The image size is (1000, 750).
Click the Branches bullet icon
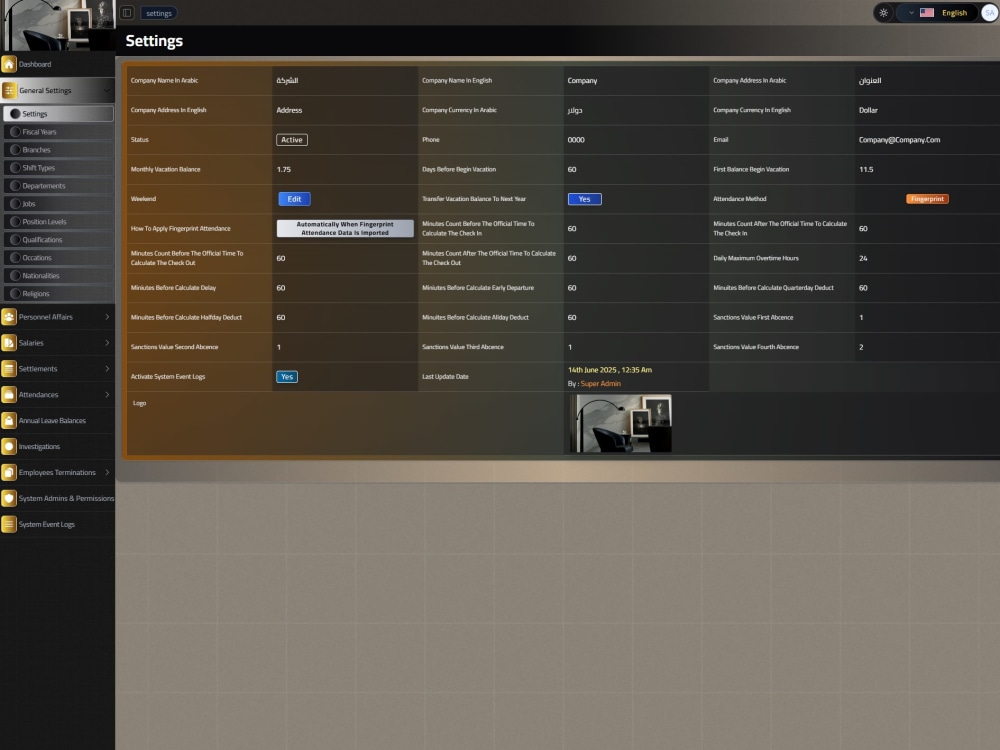(x=15, y=150)
